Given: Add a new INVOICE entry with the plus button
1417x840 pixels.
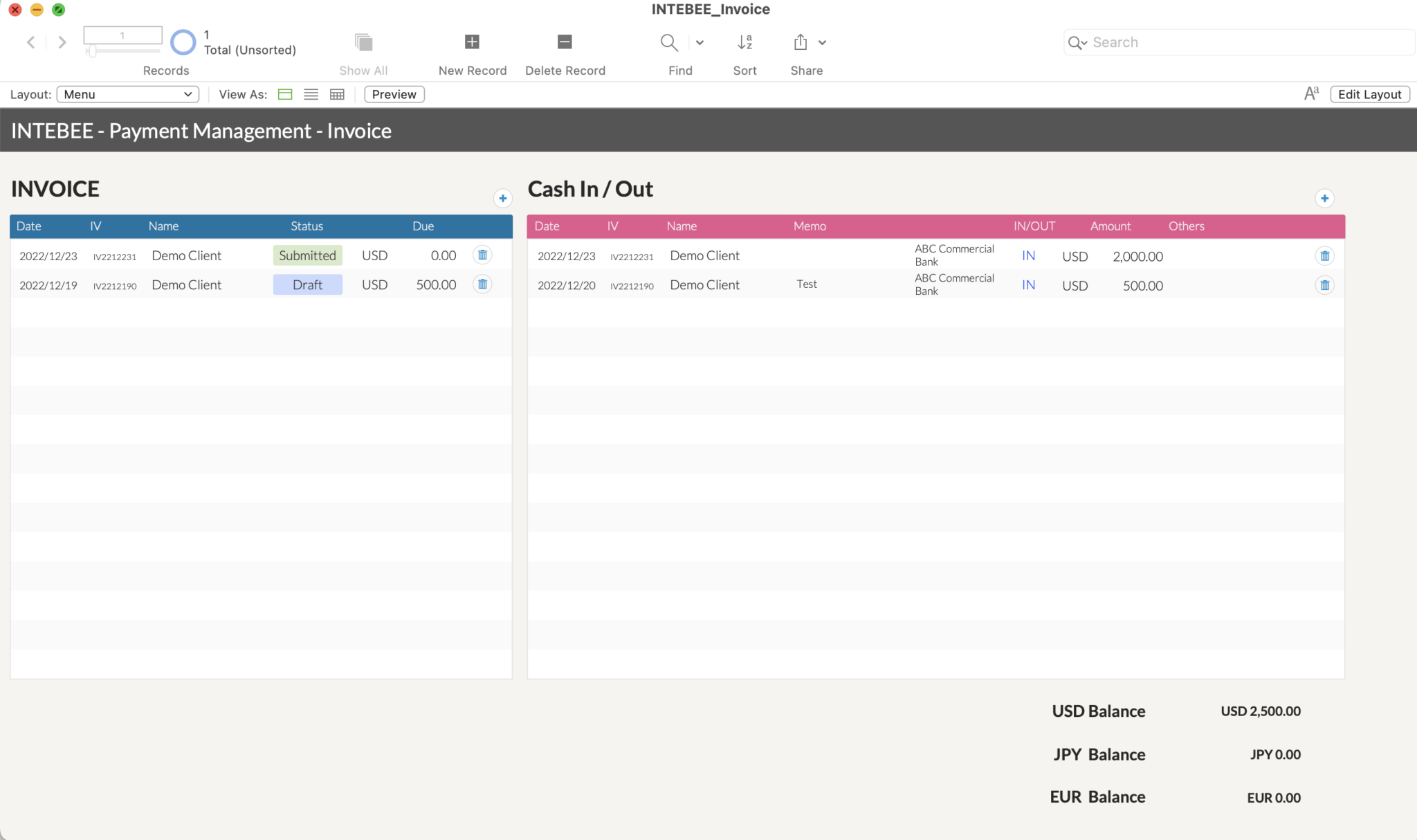Looking at the screenshot, I should point(502,199).
